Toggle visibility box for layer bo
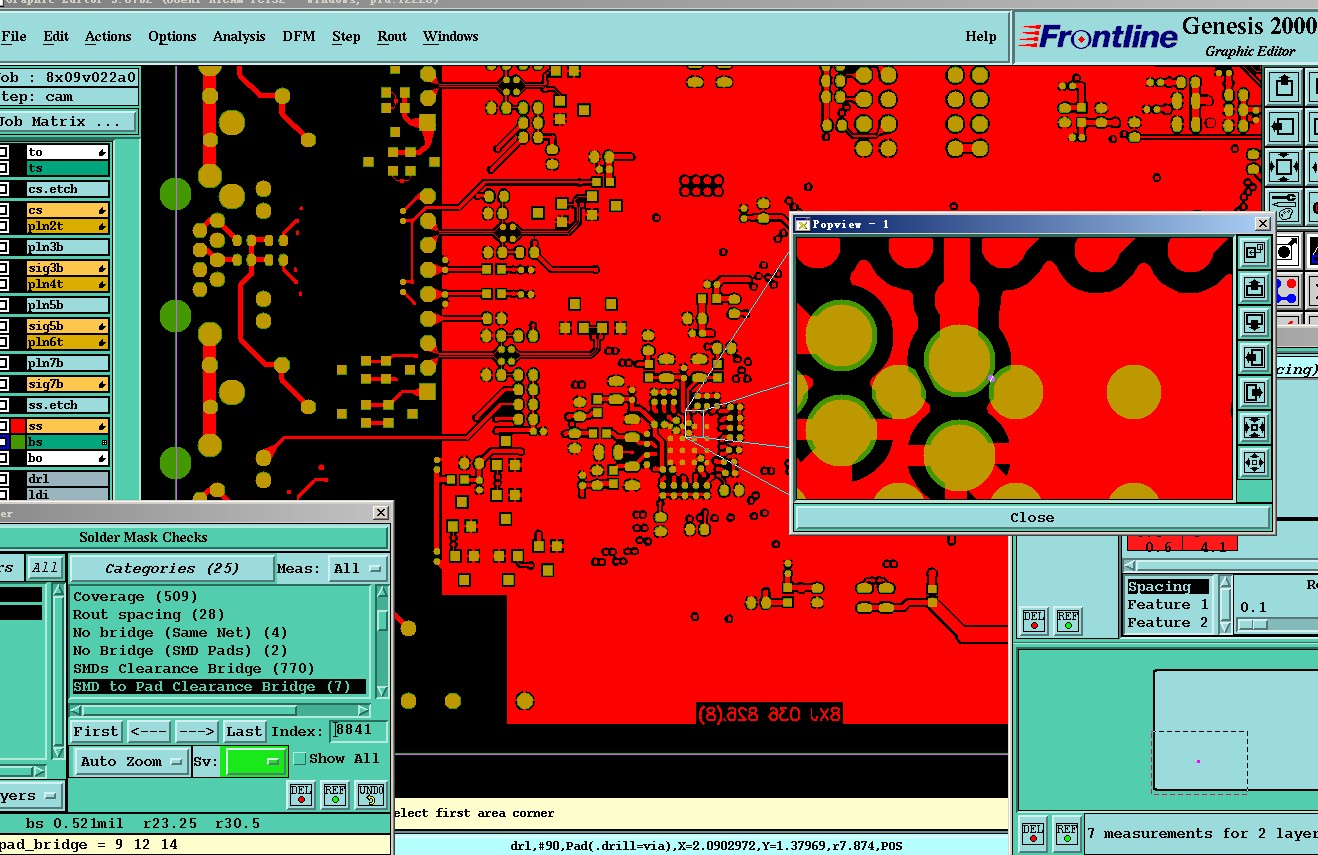The height and width of the screenshot is (855, 1318). coord(3,458)
